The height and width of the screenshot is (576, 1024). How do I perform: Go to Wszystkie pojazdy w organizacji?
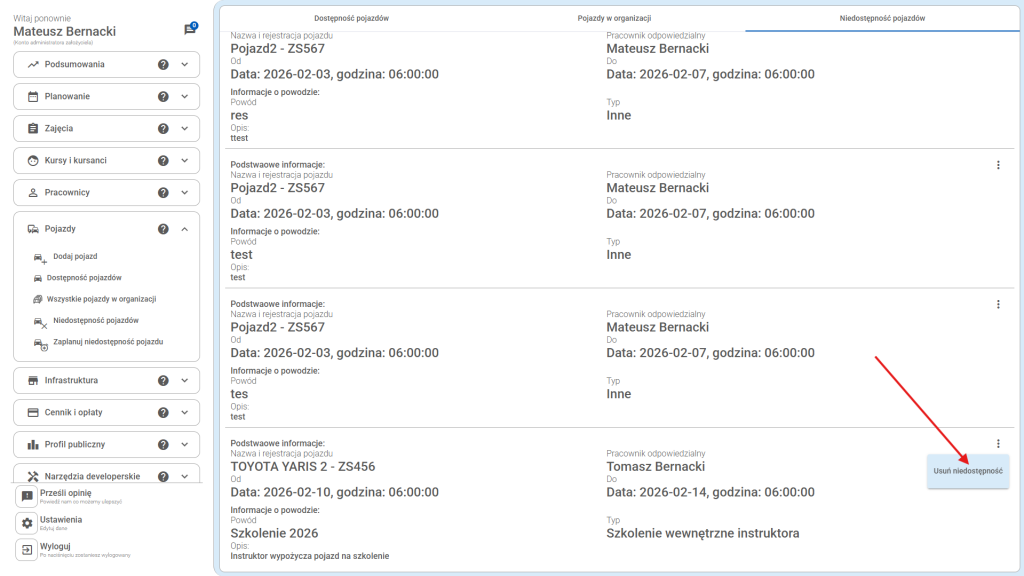point(101,299)
